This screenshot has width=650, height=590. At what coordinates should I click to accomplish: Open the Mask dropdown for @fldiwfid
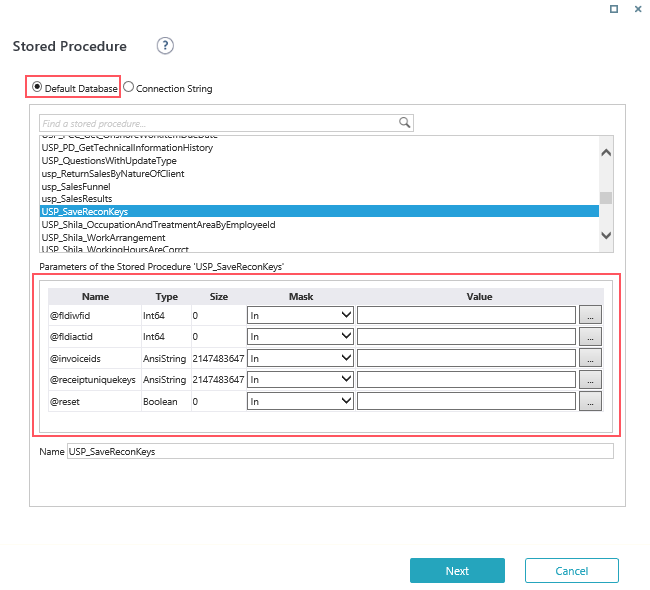click(x=300, y=315)
